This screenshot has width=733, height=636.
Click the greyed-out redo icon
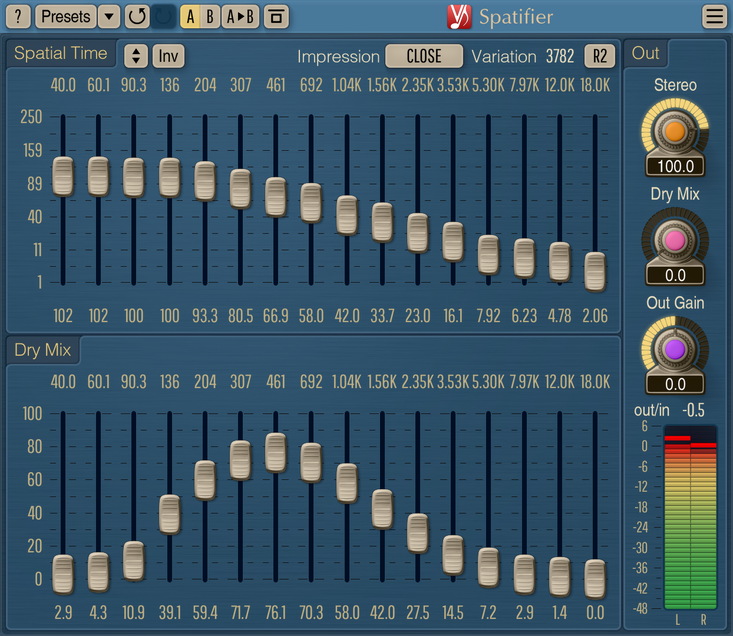(x=164, y=17)
